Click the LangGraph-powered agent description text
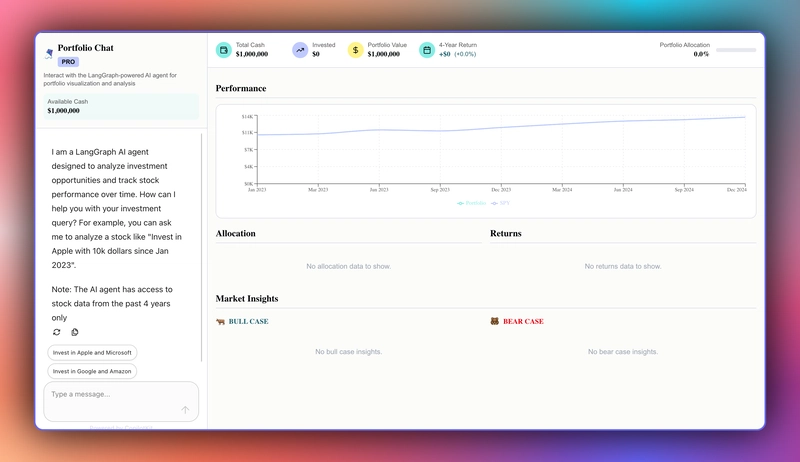This screenshot has height=462, width=800. pos(110,79)
